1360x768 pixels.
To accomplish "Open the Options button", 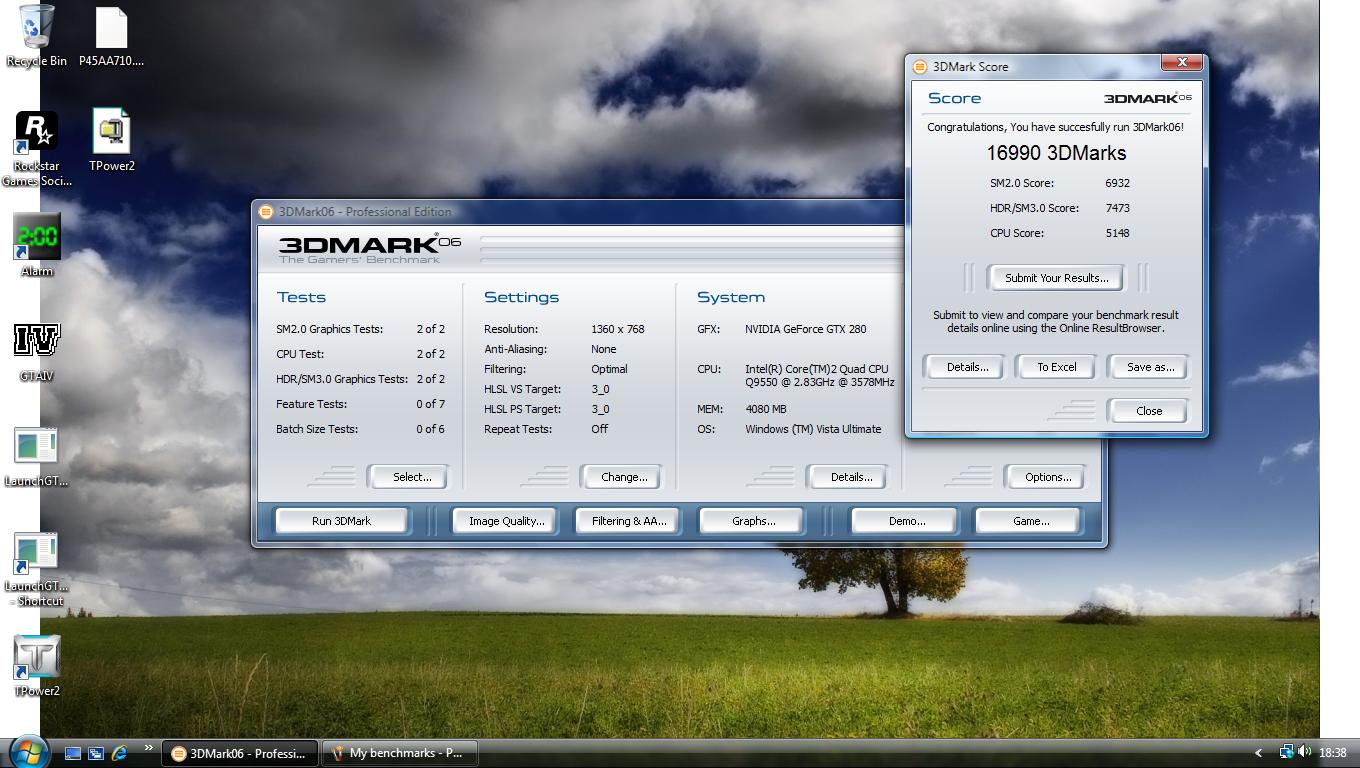I will pos(1047,477).
